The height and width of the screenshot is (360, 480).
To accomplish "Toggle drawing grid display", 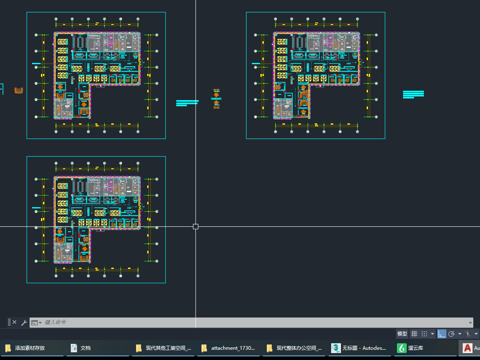I will tap(414, 334).
